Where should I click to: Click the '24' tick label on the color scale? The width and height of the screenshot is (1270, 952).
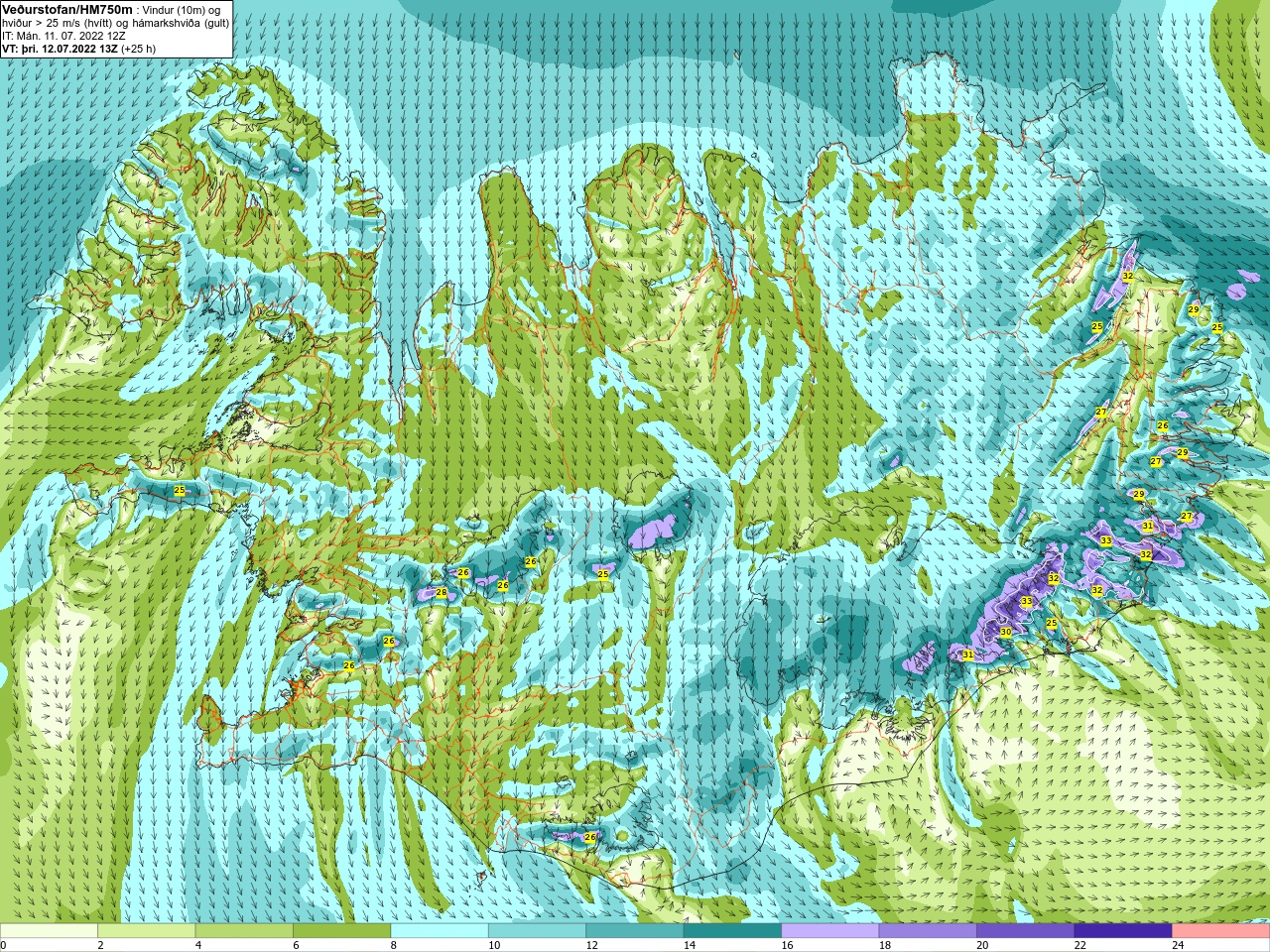tap(1178, 945)
